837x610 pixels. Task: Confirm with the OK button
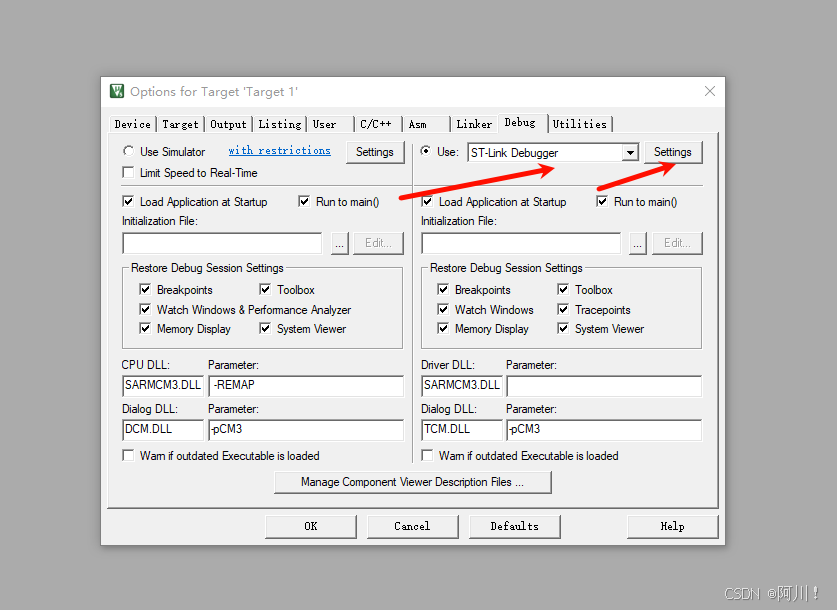tap(311, 526)
